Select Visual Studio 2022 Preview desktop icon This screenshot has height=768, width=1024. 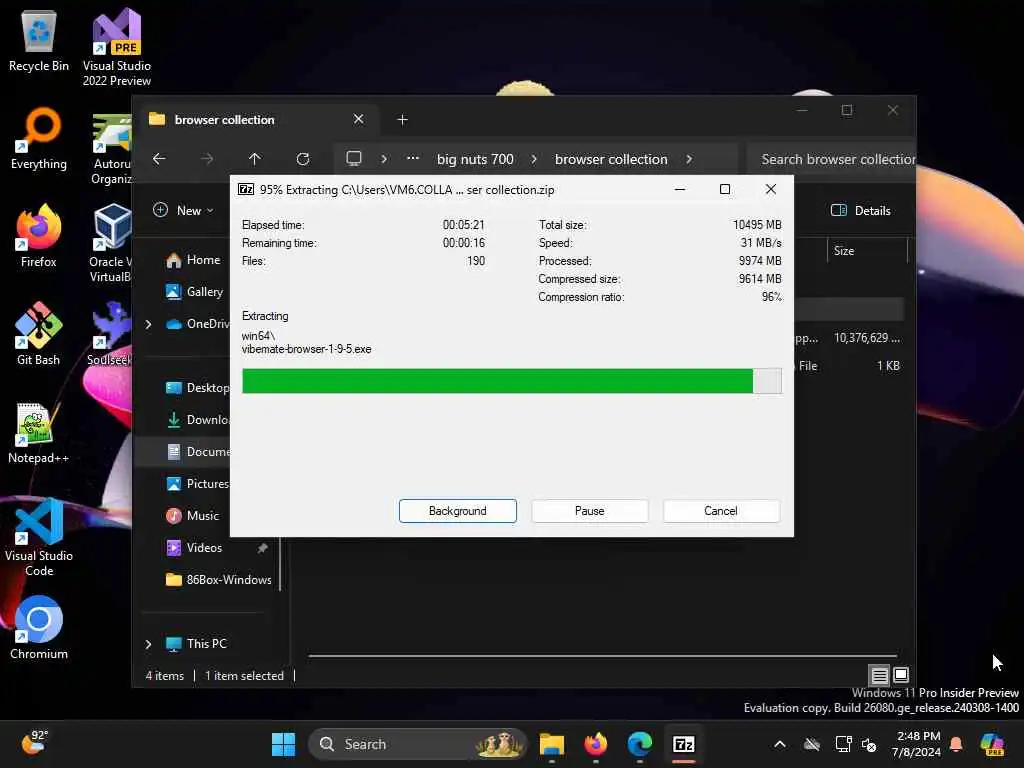point(116,47)
